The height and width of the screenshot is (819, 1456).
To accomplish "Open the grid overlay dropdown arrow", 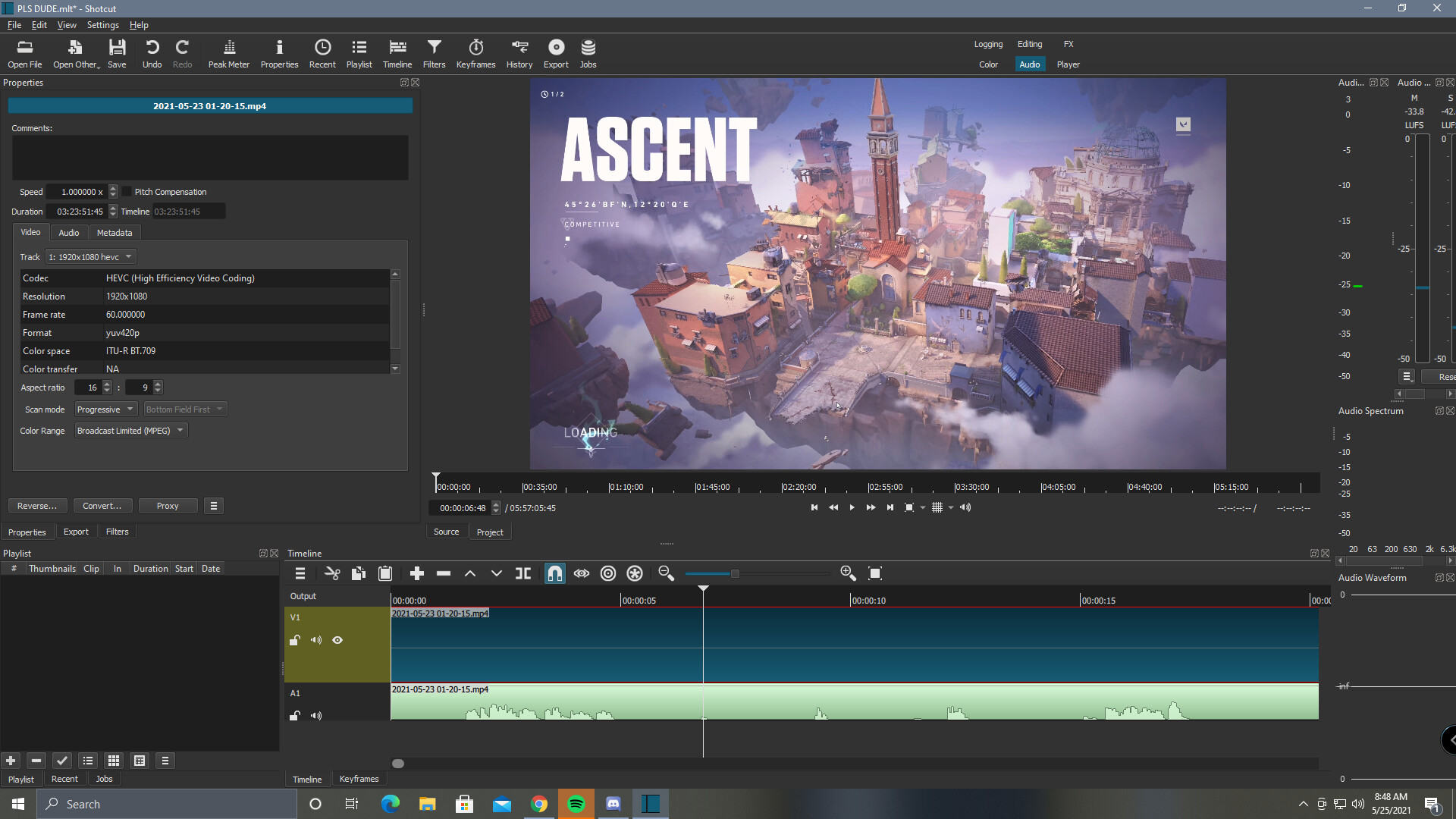I will [950, 508].
